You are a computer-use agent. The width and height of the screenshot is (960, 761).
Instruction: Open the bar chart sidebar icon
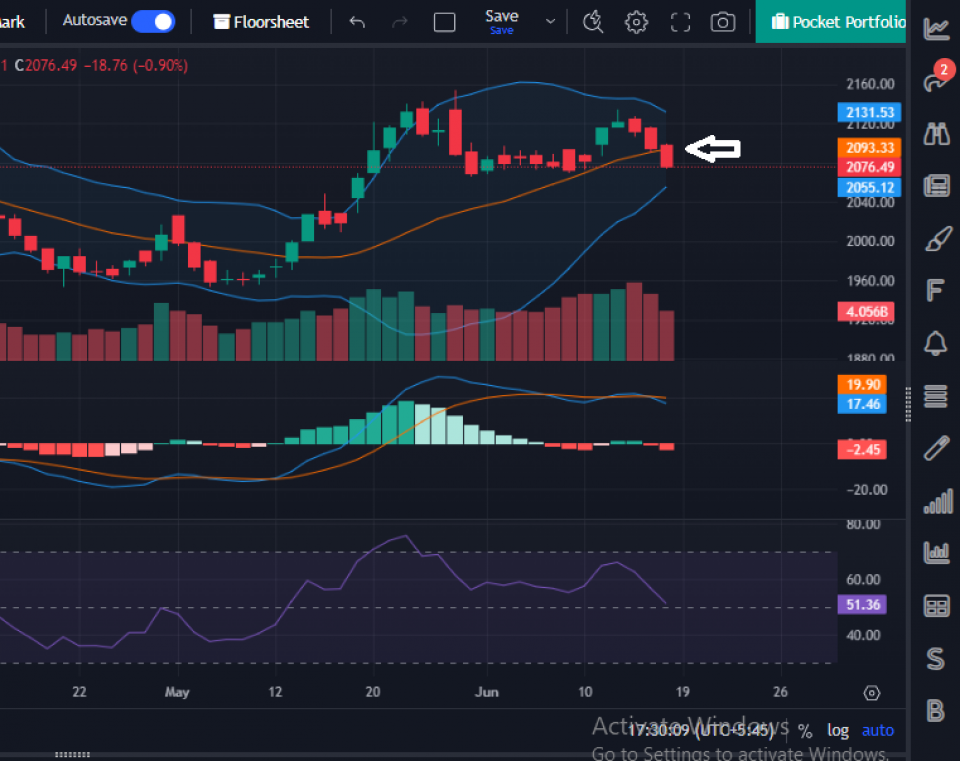(x=937, y=553)
